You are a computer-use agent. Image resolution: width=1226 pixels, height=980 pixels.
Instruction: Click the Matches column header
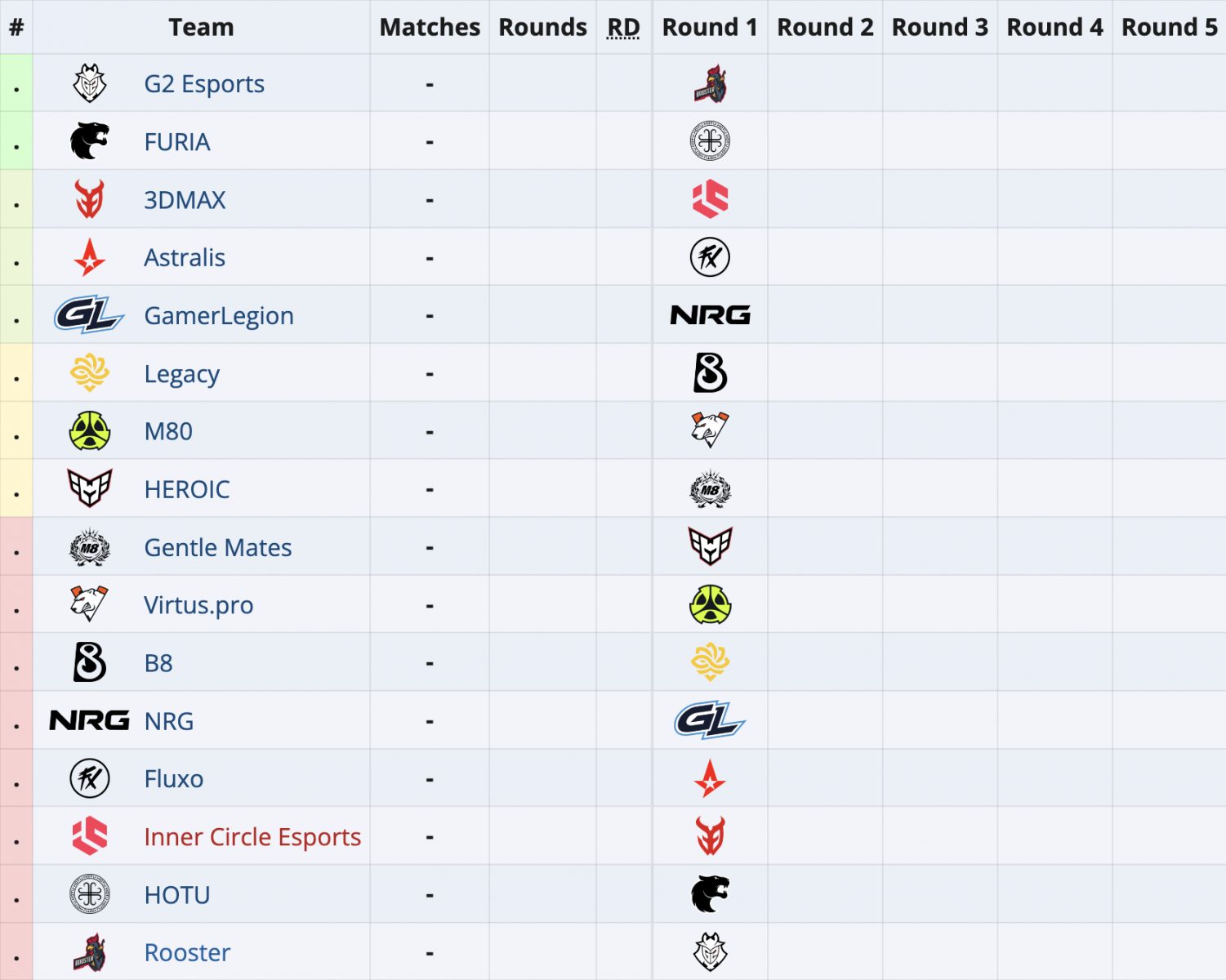[430, 27]
